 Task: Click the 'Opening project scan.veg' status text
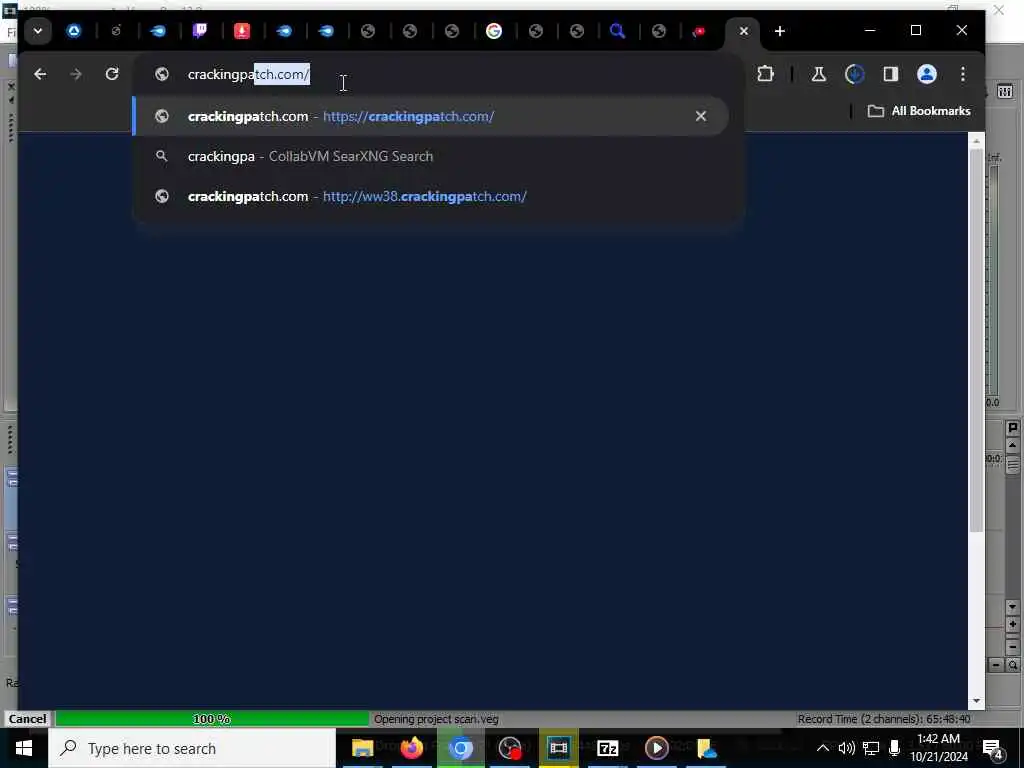pos(436,719)
